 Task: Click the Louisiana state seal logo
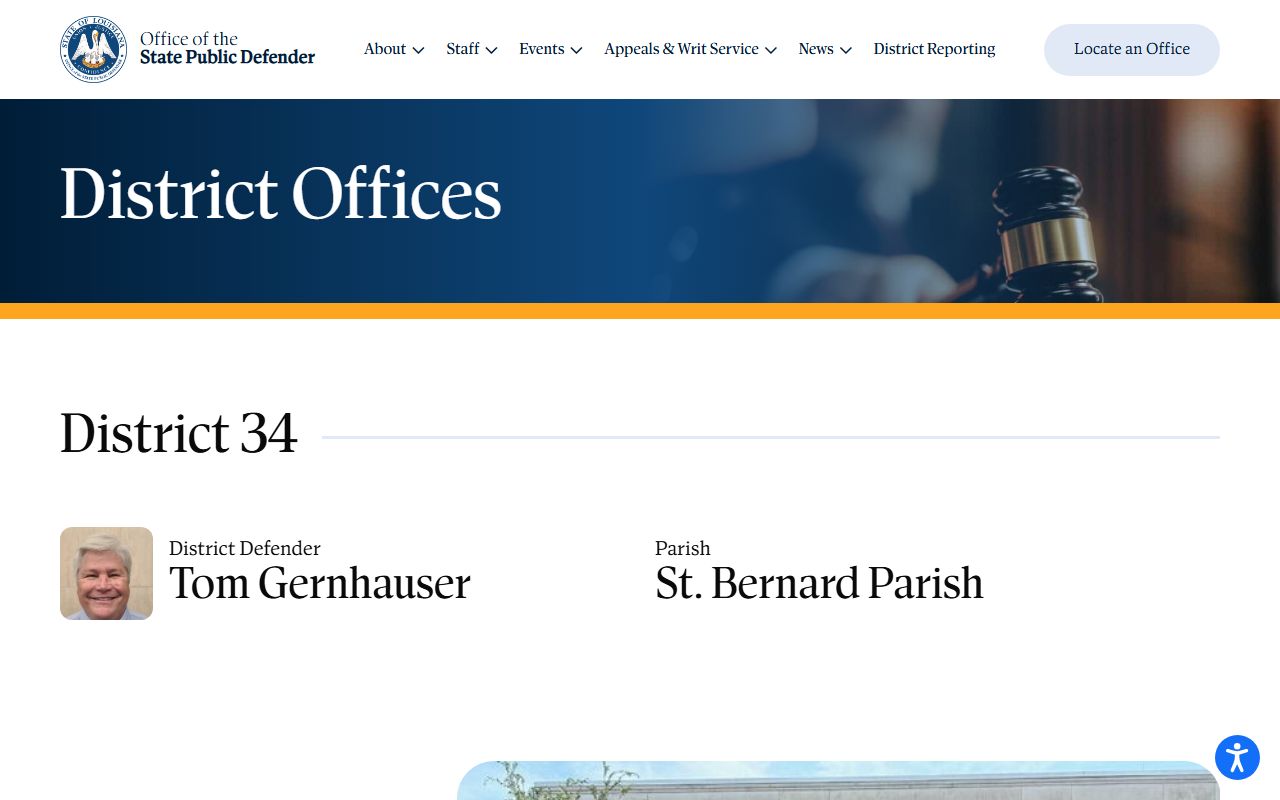[93, 49]
